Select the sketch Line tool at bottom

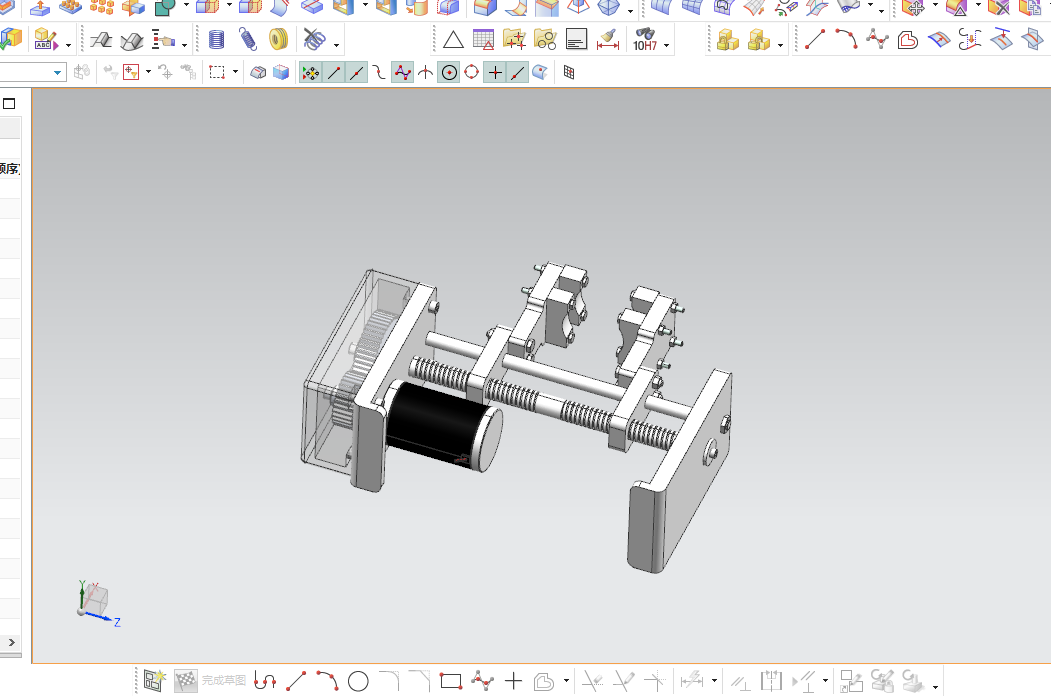click(x=296, y=681)
